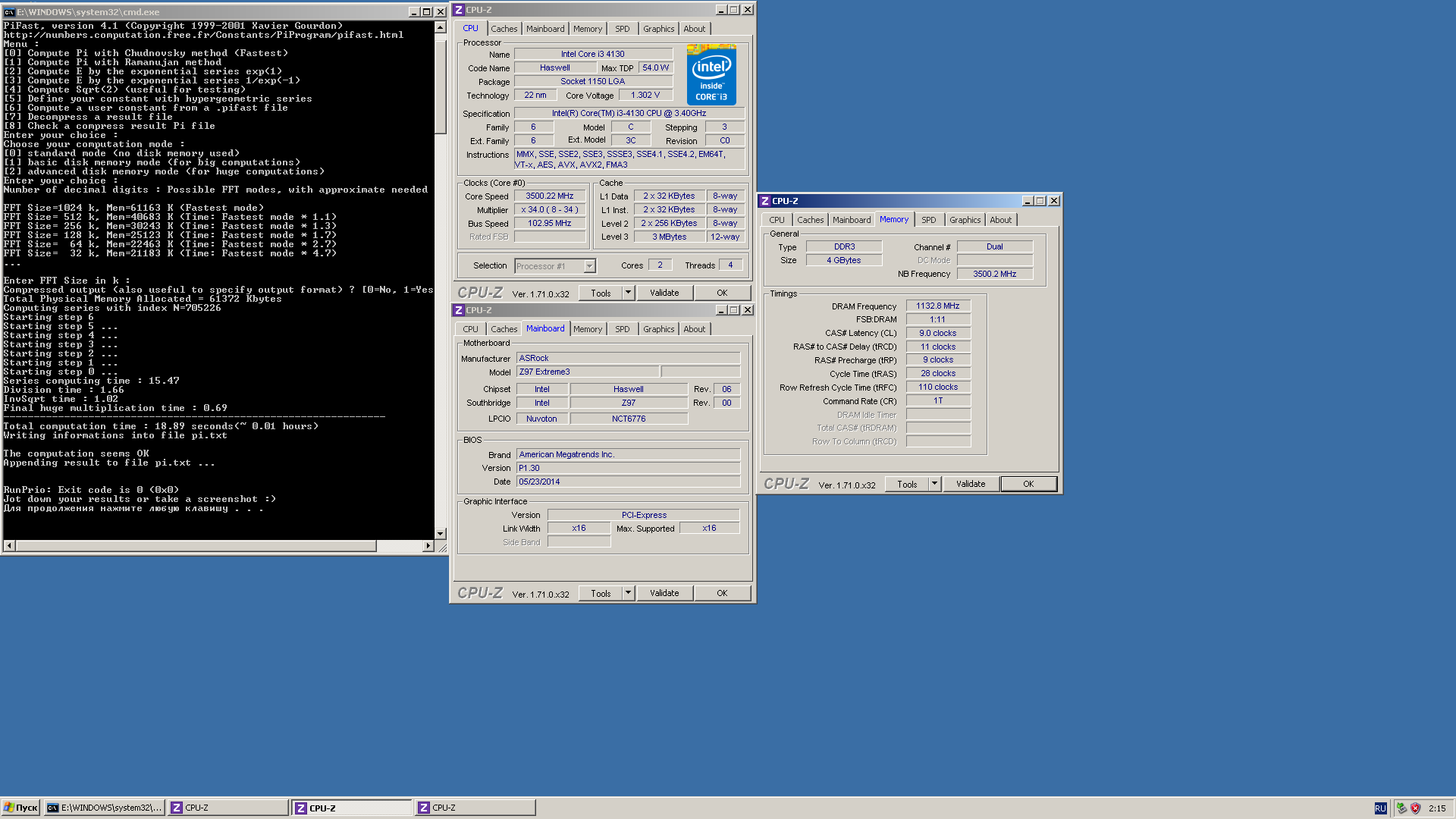
Task: Click the BIOS version P1.30 field
Action: (x=628, y=468)
